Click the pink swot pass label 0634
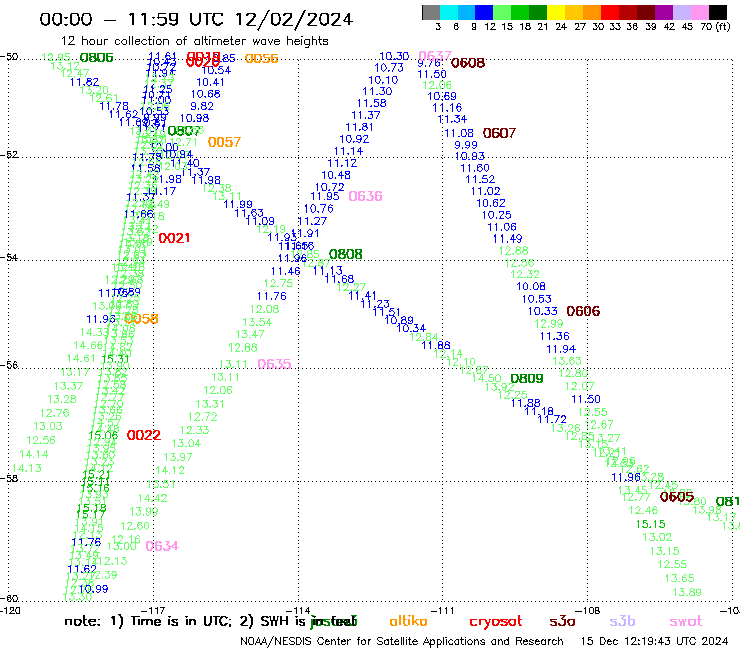This screenshot has height=650, width=740. tap(162, 547)
